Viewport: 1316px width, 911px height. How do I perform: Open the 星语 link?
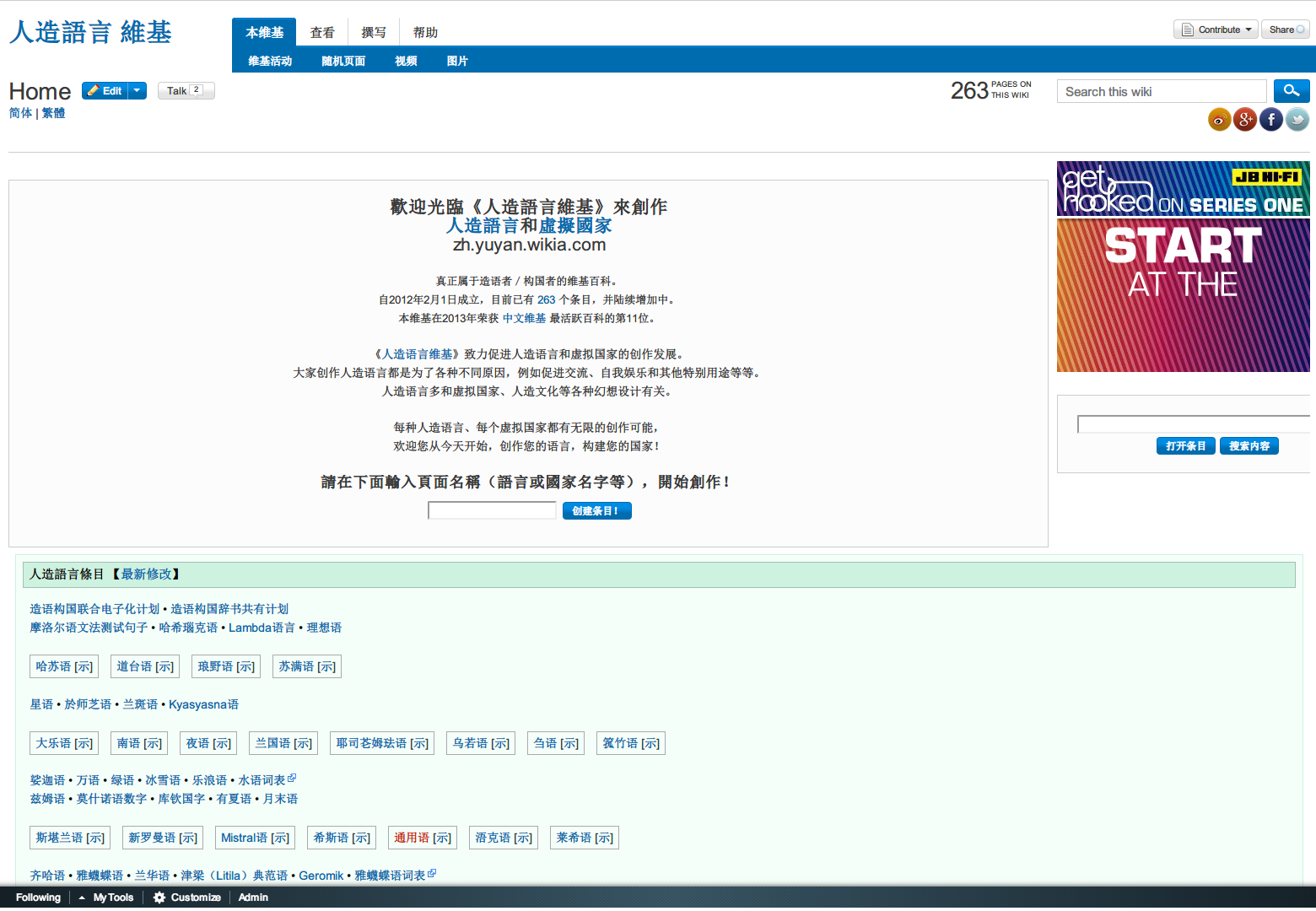(x=41, y=704)
